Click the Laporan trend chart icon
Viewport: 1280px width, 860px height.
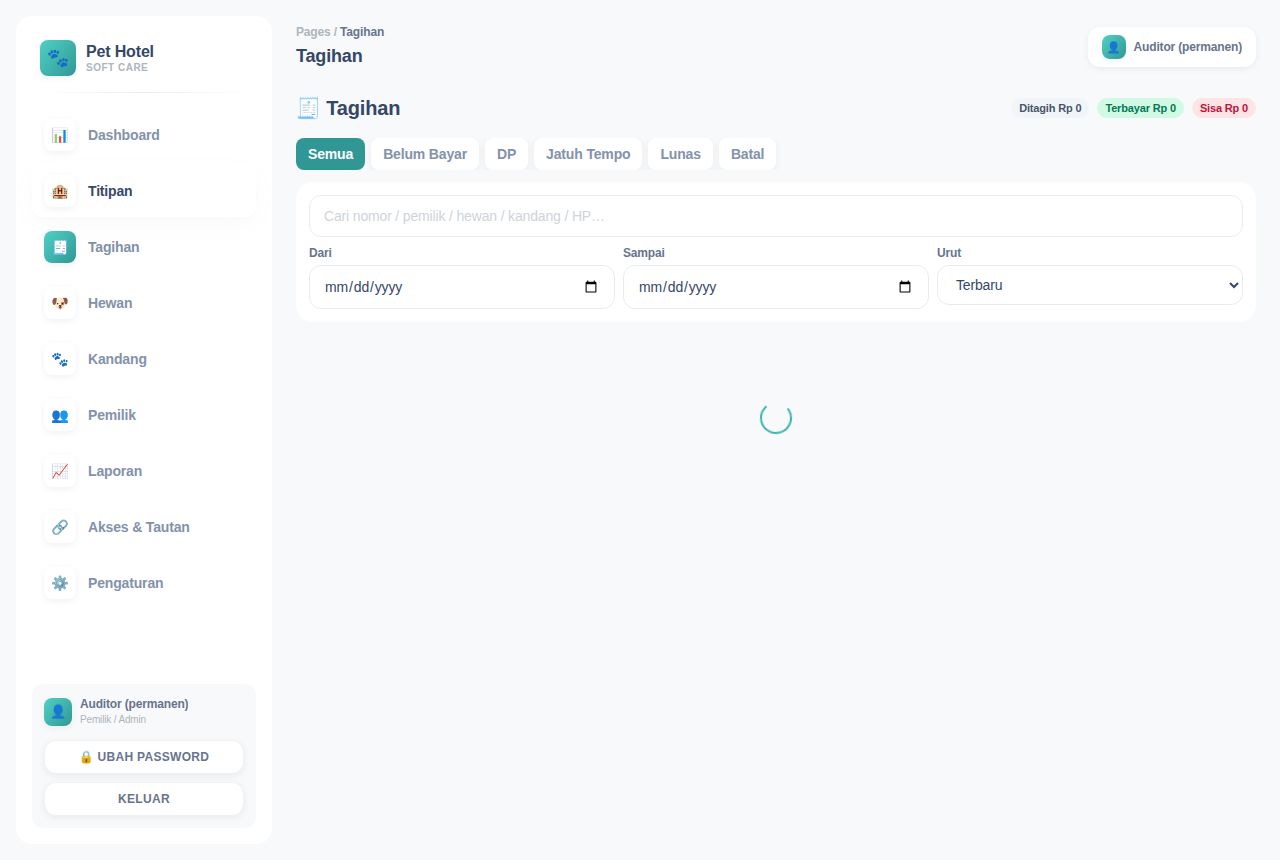[60, 471]
